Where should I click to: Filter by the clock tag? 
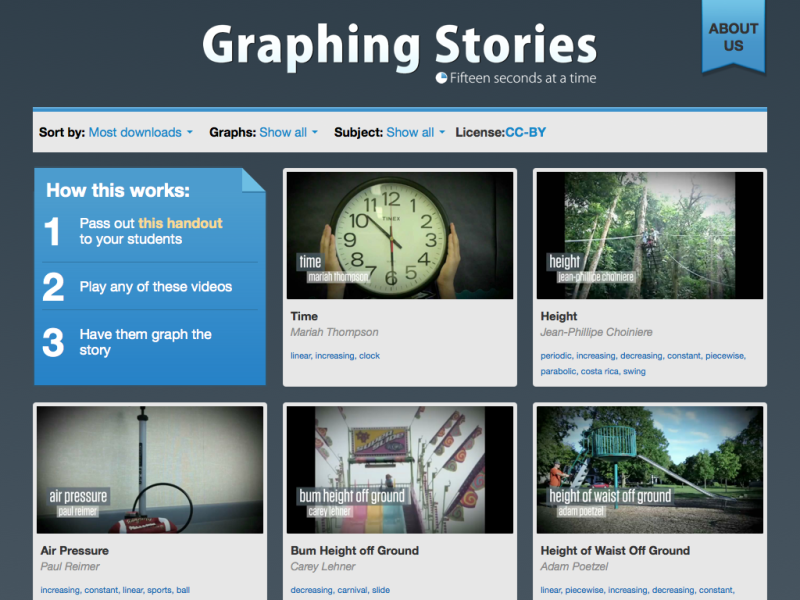[368, 355]
